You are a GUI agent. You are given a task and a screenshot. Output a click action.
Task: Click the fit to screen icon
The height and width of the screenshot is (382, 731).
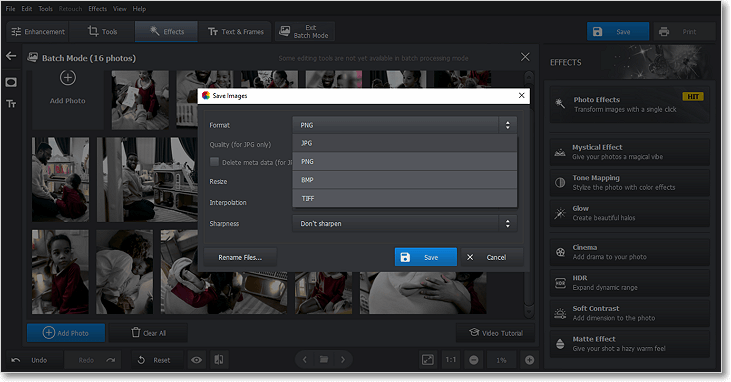(428, 360)
